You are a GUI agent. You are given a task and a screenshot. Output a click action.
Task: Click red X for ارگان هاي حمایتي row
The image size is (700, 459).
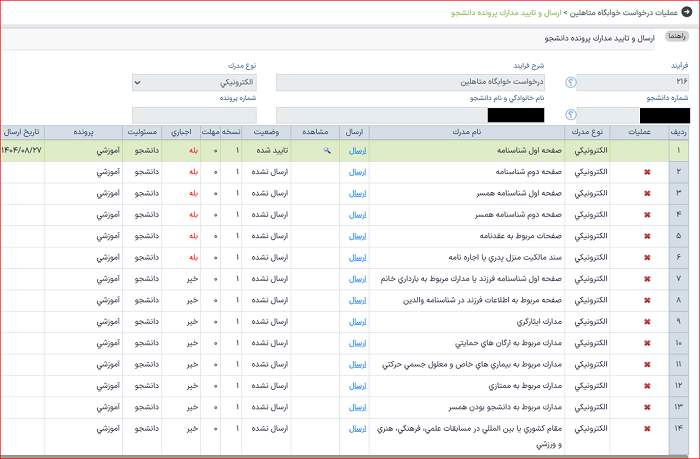point(647,343)
